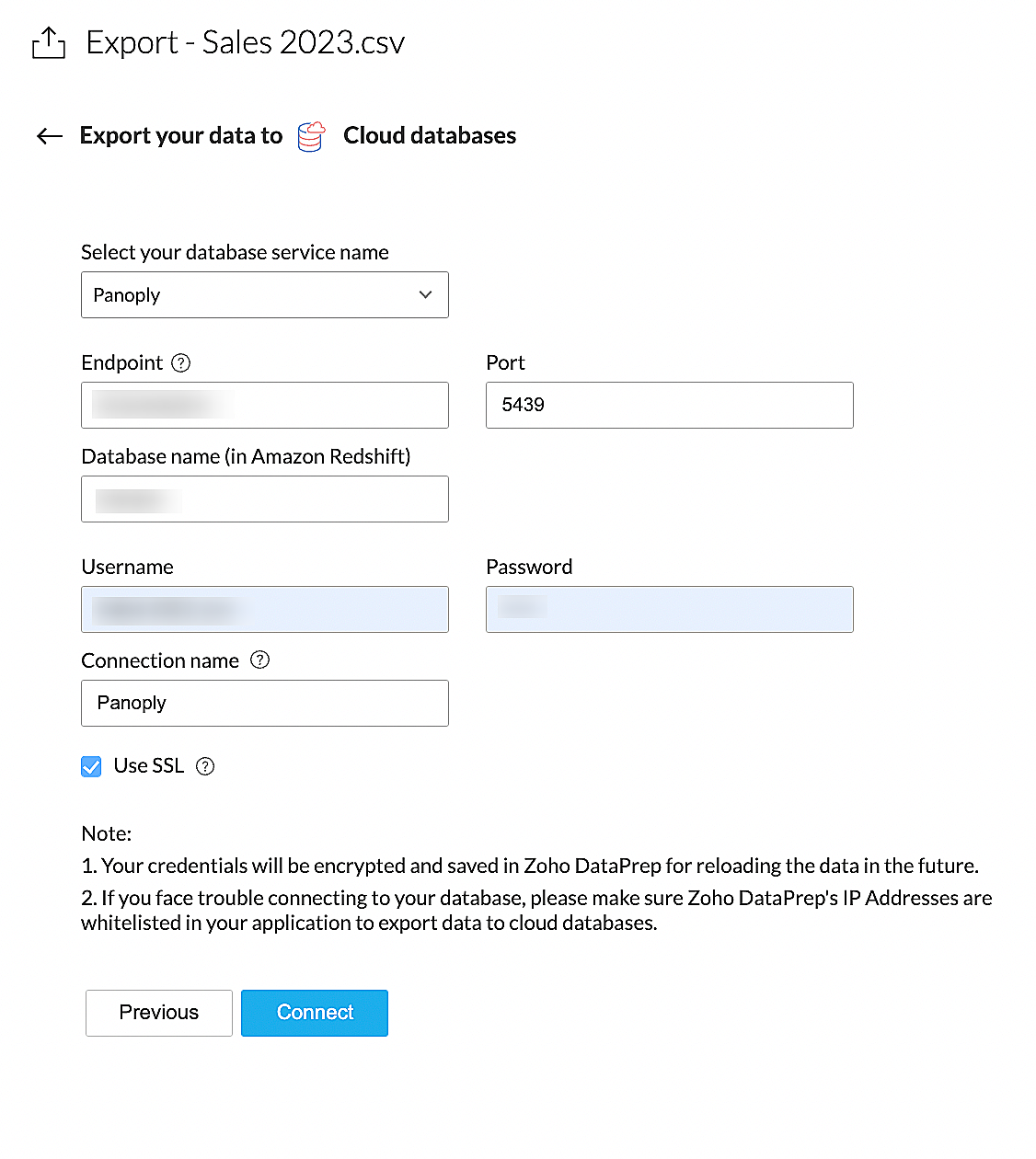Screen dimensions: 1036x1159
Task: Click the chevron arrow in Panoply dropdown
Action: point(425,295)
